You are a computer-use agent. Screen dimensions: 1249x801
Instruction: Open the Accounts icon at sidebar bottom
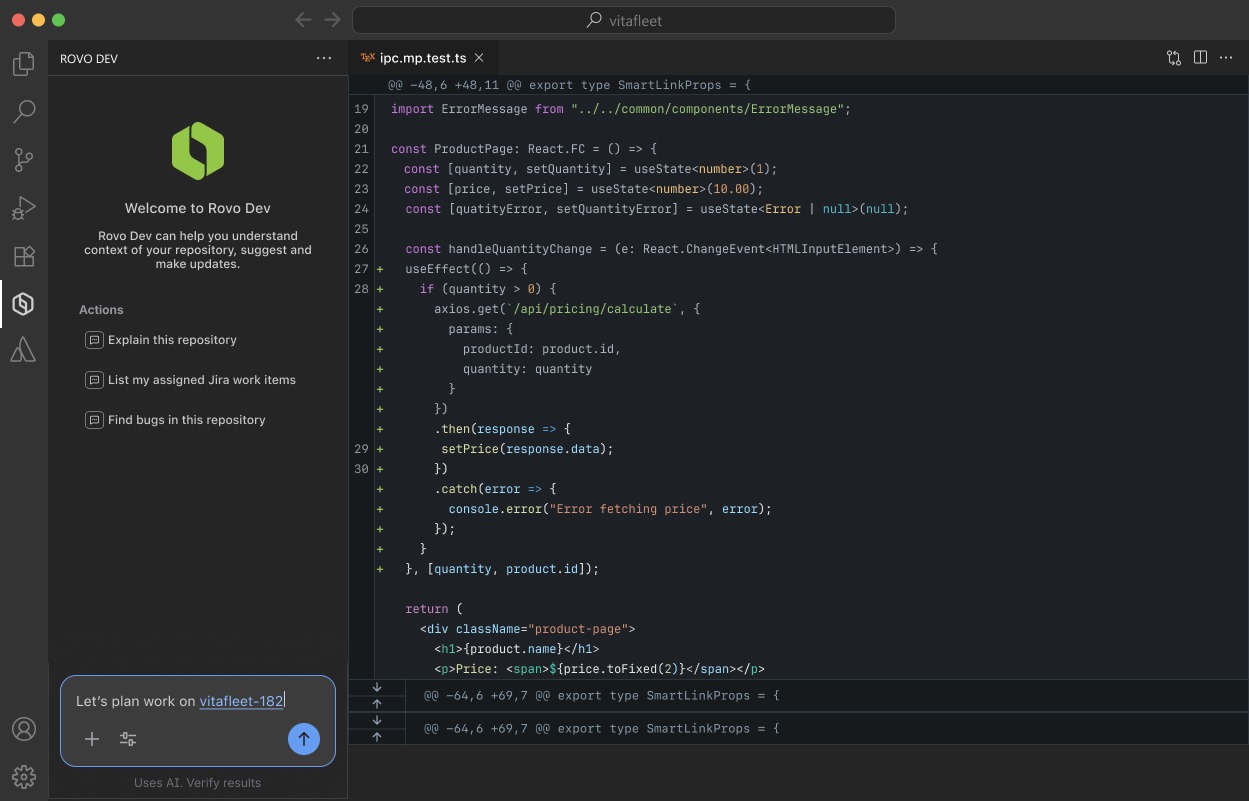click(24, 729)
